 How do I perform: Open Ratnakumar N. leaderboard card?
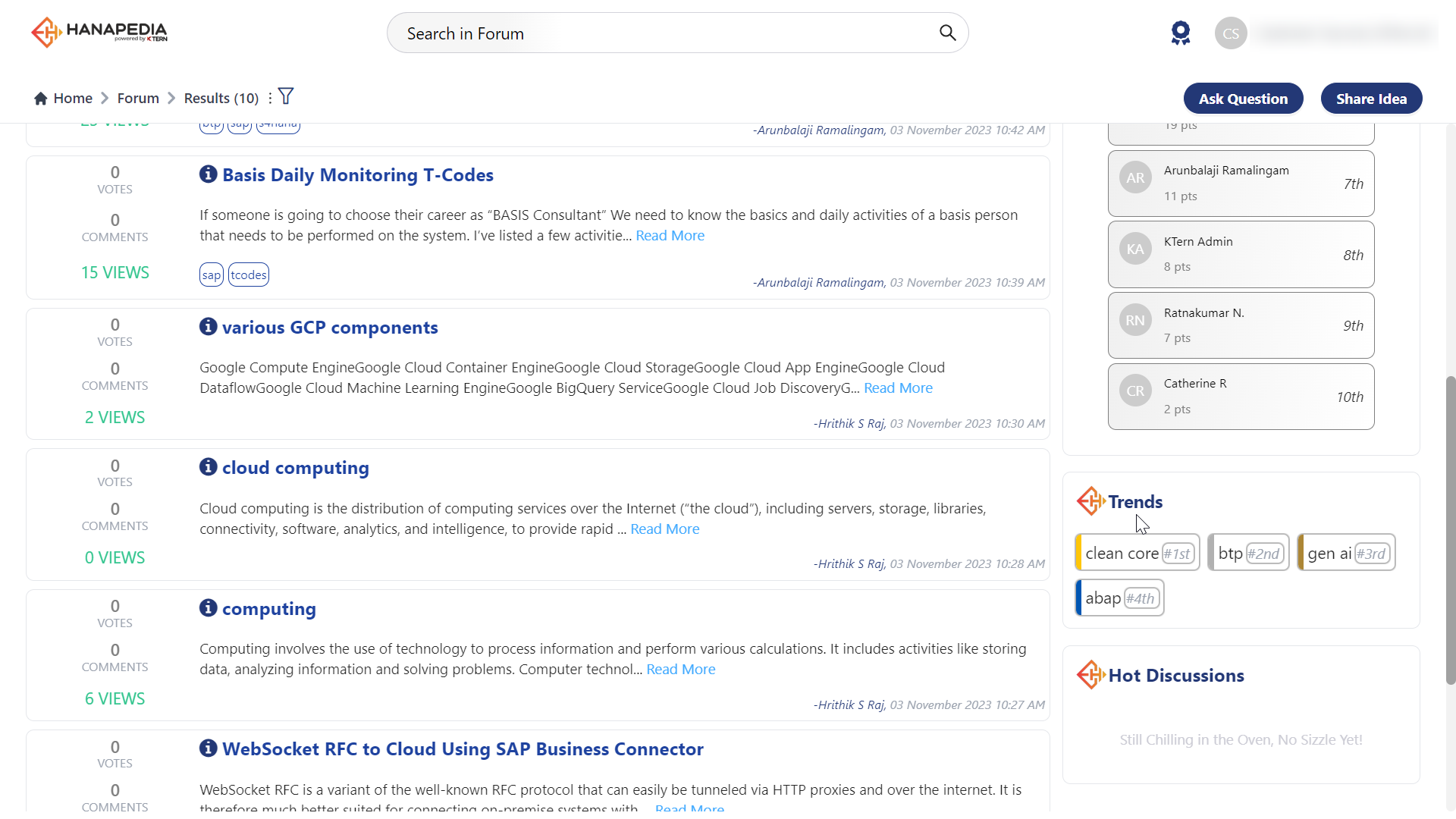pos(1241,325)
